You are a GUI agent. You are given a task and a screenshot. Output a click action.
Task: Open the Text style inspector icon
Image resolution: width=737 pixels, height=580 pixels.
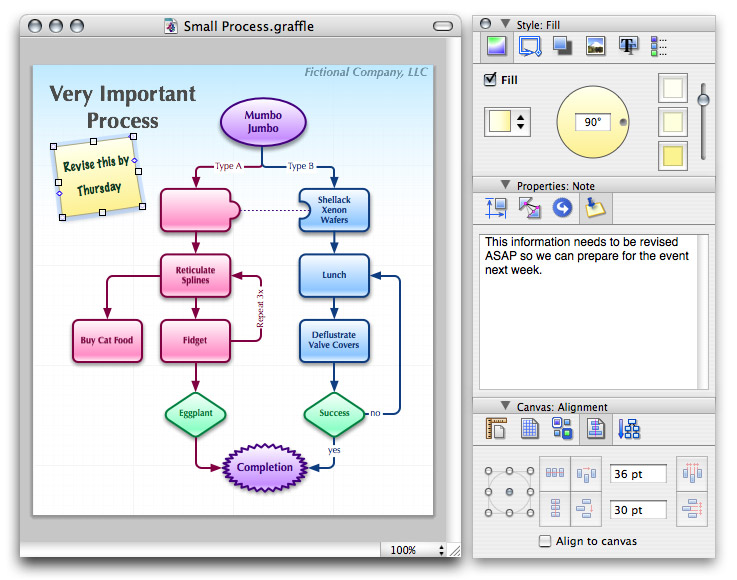(628, 46)
